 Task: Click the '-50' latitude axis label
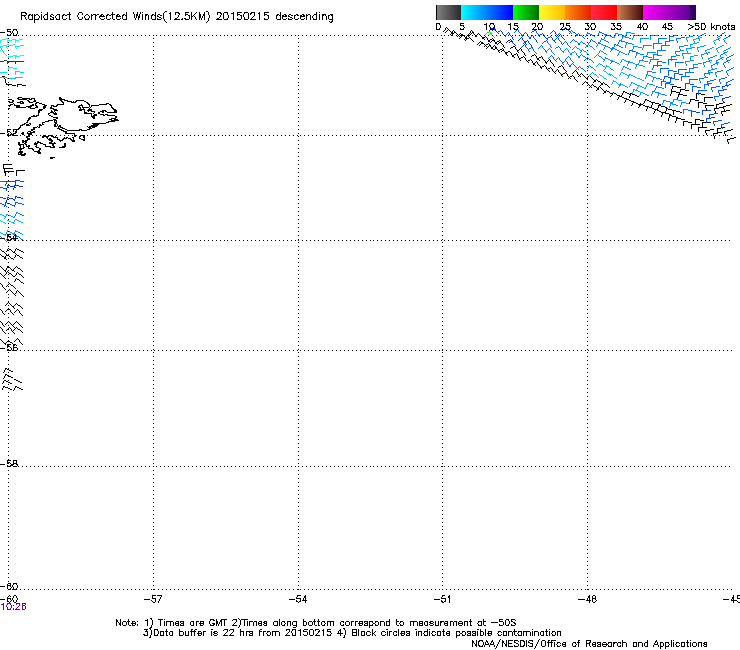tap(9, 33)
